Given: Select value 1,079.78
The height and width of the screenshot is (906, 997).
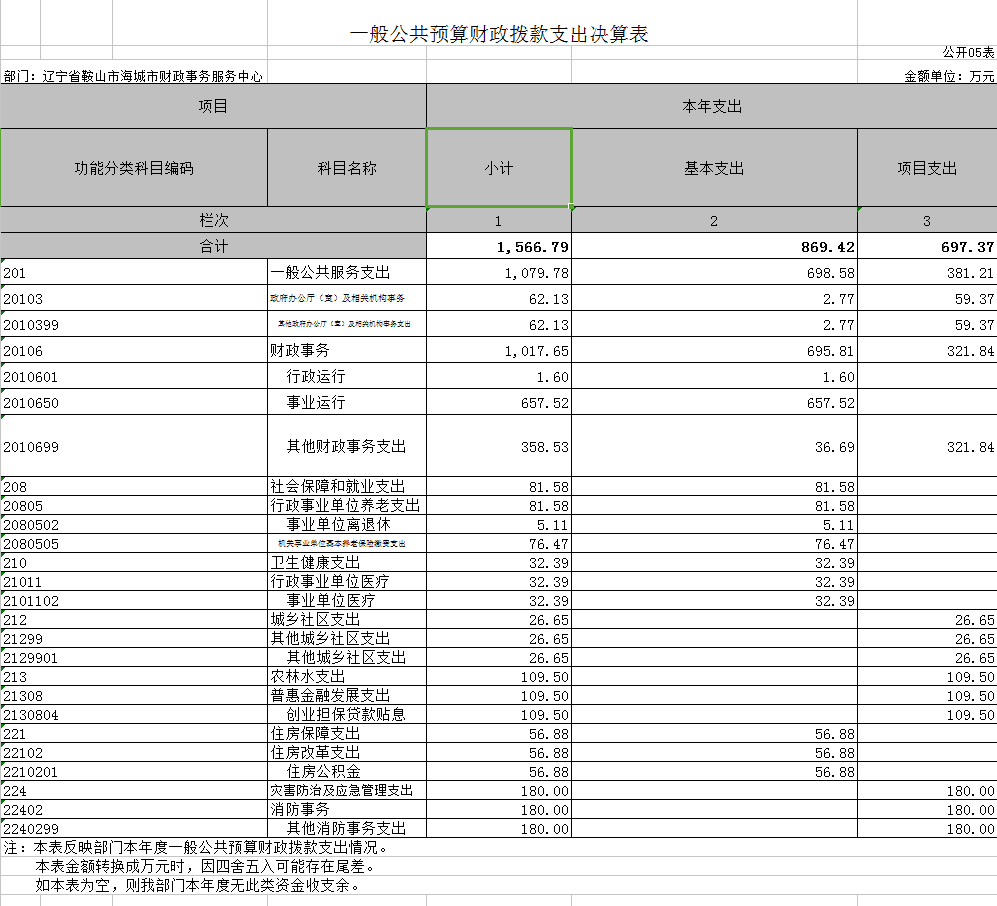Looking at the screenshot, I should pyautogui.click(x=499, y=272).
